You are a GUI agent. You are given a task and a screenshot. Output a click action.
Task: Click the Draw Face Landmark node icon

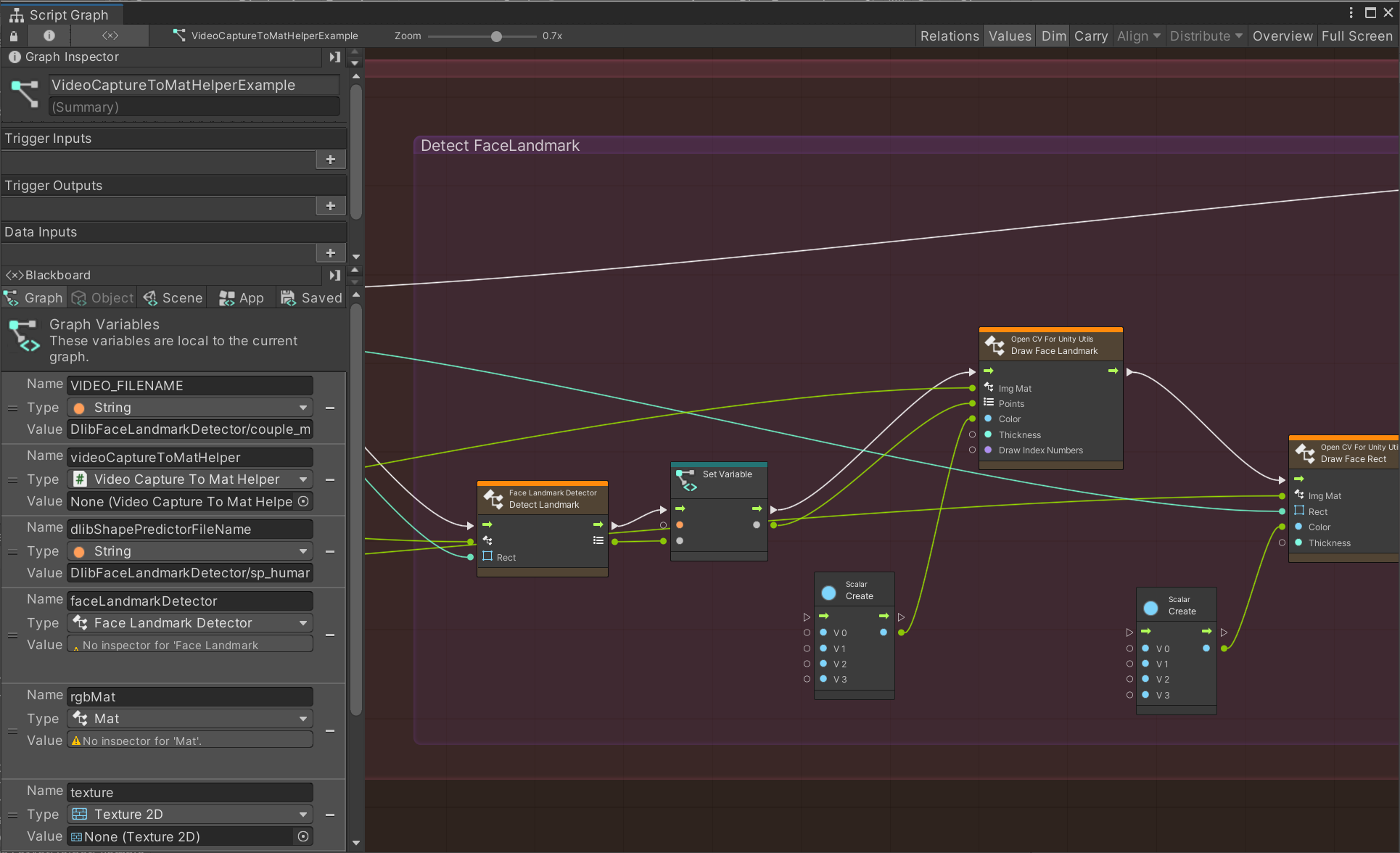pos(995,345)
